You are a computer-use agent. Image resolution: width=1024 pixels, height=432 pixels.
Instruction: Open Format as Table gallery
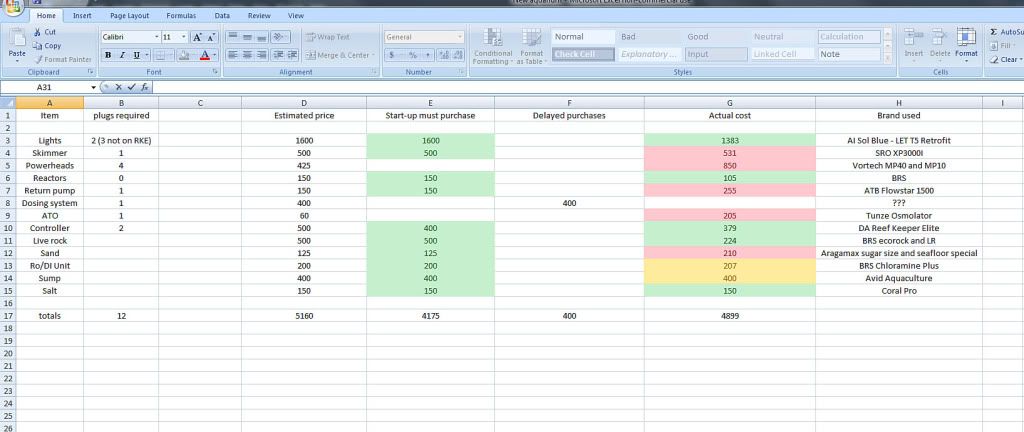[530, 46]
